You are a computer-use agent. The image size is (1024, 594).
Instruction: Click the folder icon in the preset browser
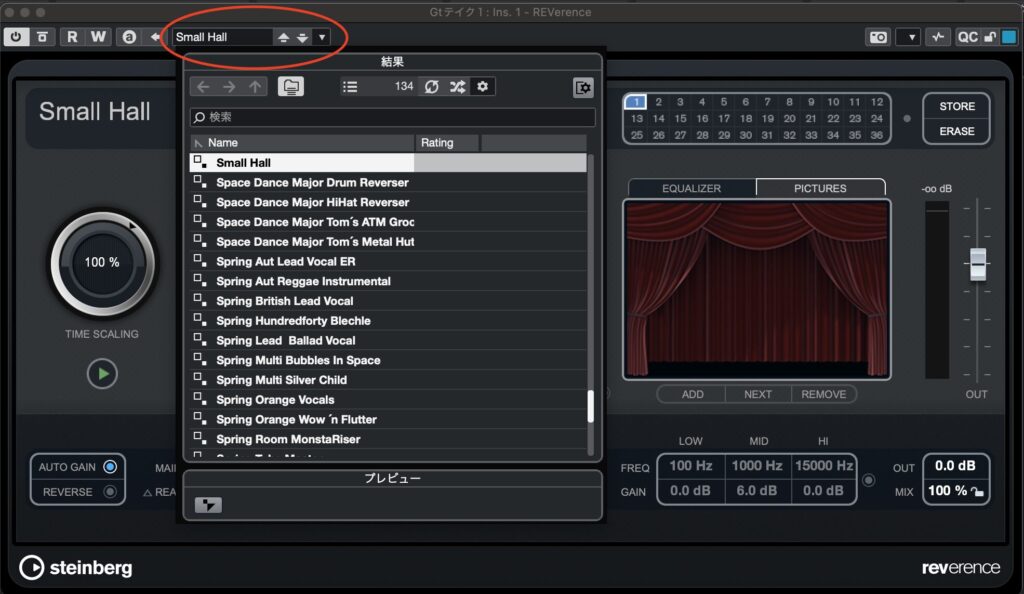click(x=291, y=87)
